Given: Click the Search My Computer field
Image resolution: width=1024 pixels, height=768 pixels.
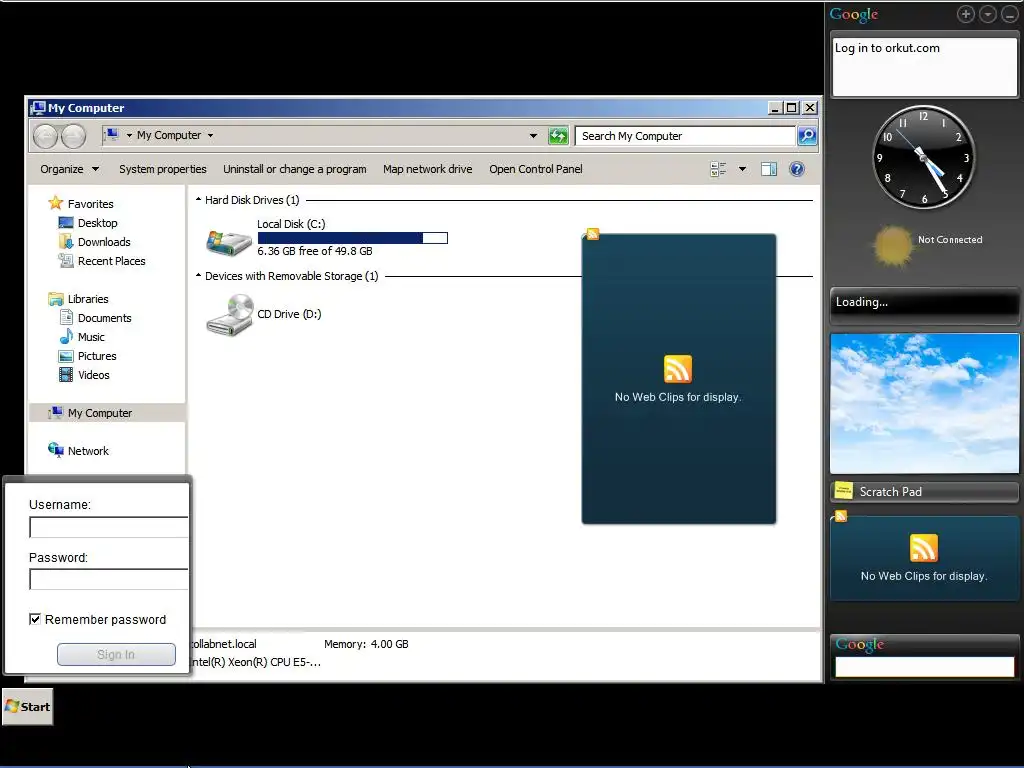Looking at the screenshot, I should coord(686,136).
